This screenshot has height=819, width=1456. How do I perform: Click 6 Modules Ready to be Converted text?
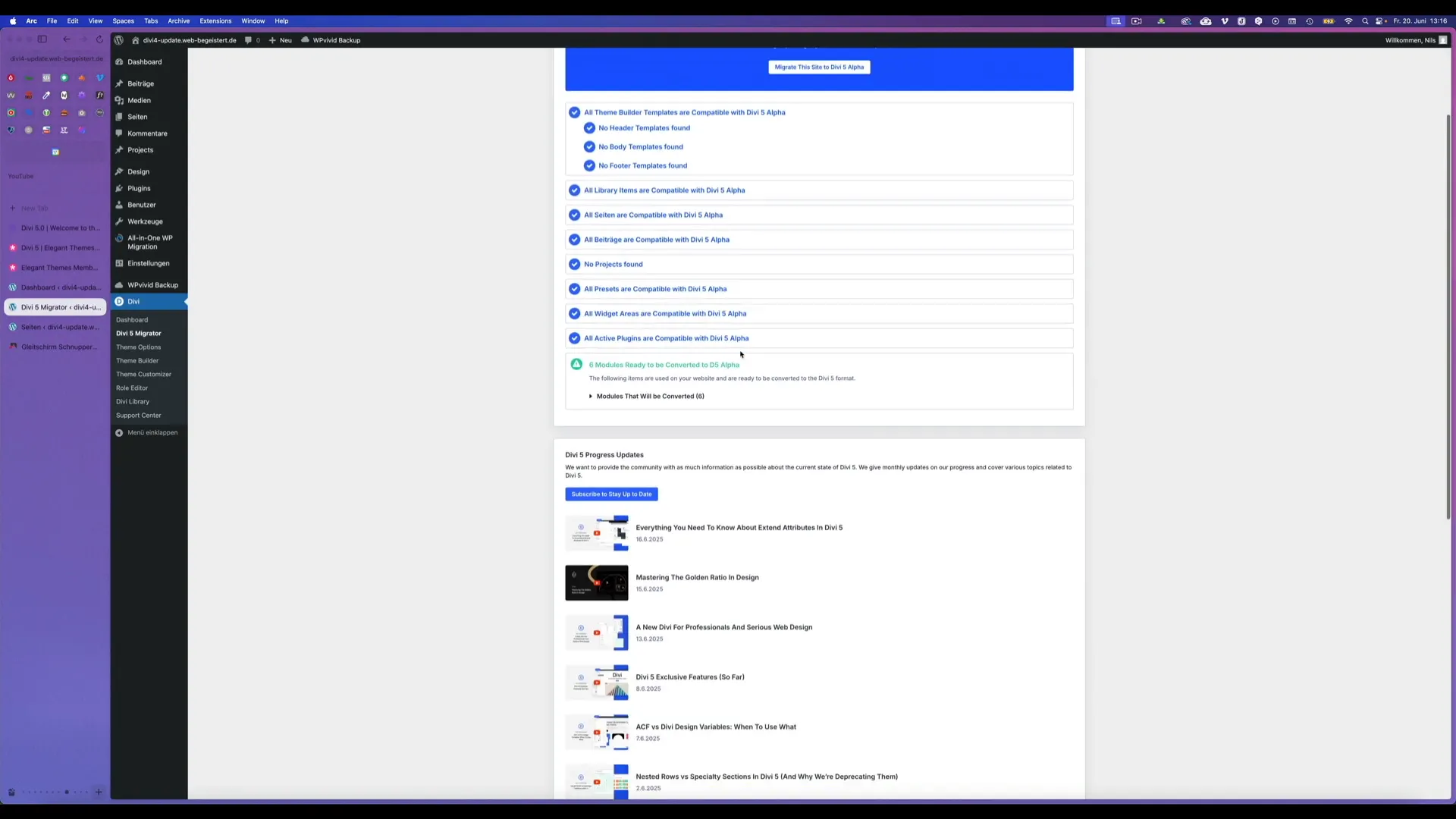664,365
